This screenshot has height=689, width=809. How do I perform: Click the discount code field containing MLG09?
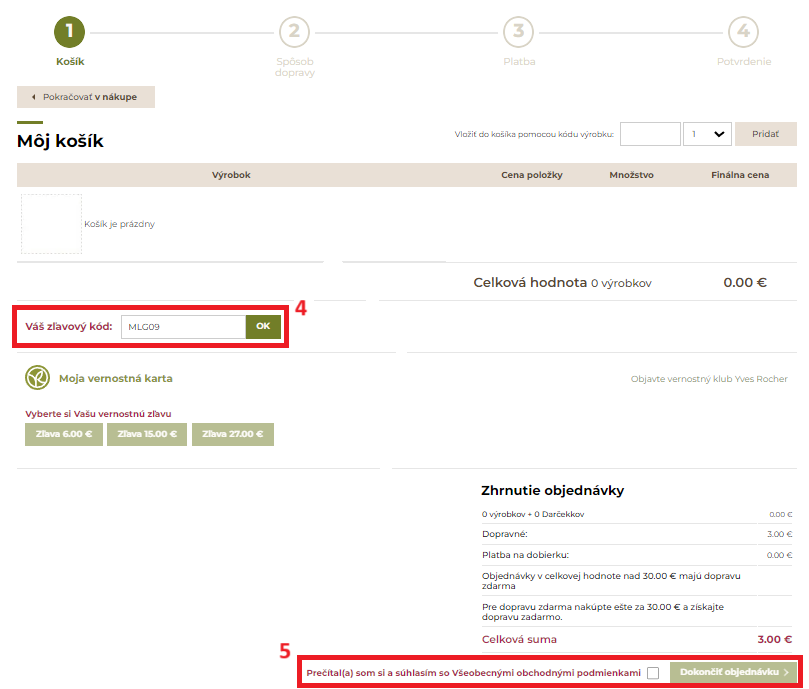point(183,326)
